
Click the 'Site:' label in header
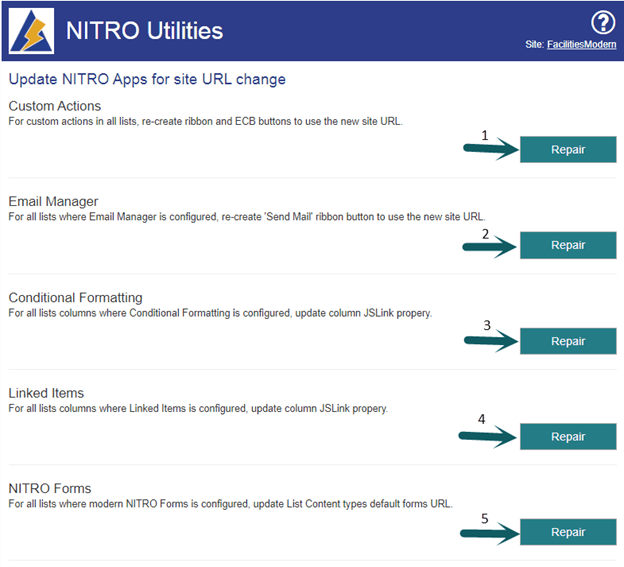(534, 45)
